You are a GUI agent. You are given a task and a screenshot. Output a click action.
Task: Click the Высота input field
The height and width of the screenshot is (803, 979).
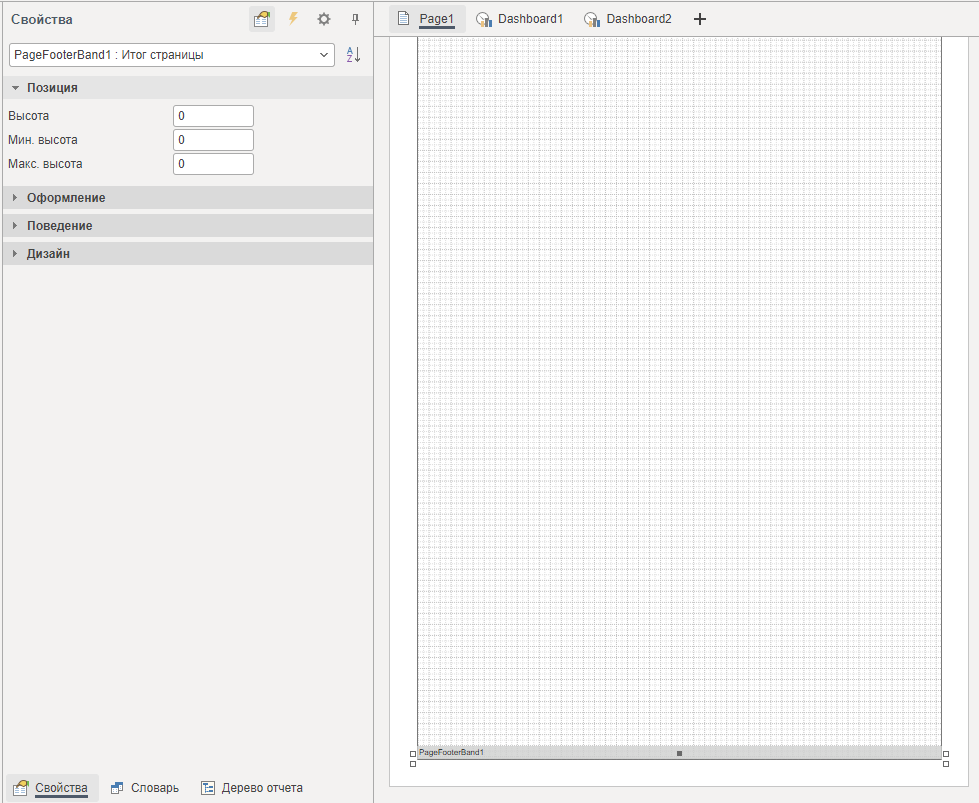point(213,116)
